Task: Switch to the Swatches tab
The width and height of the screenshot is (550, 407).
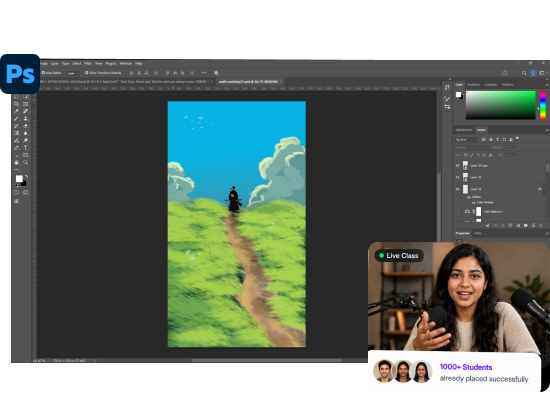Action: (474, 85)
